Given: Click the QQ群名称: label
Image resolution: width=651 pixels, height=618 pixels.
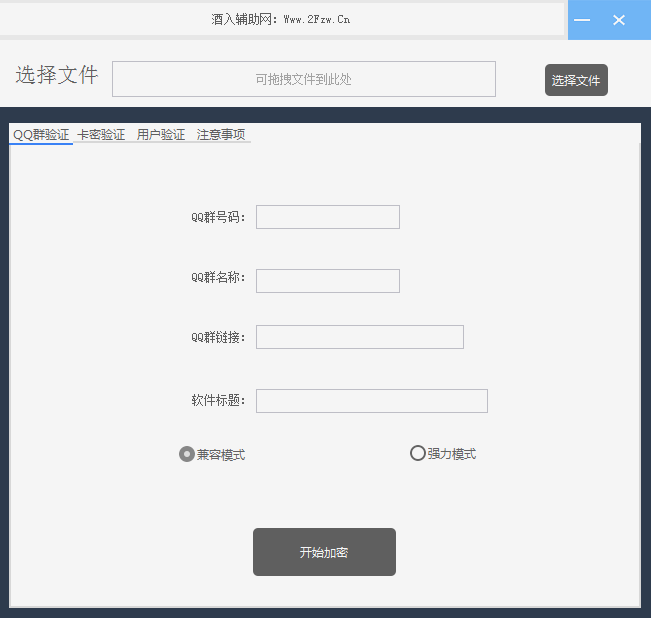Looking at the screenshot, I should [218, 277].
